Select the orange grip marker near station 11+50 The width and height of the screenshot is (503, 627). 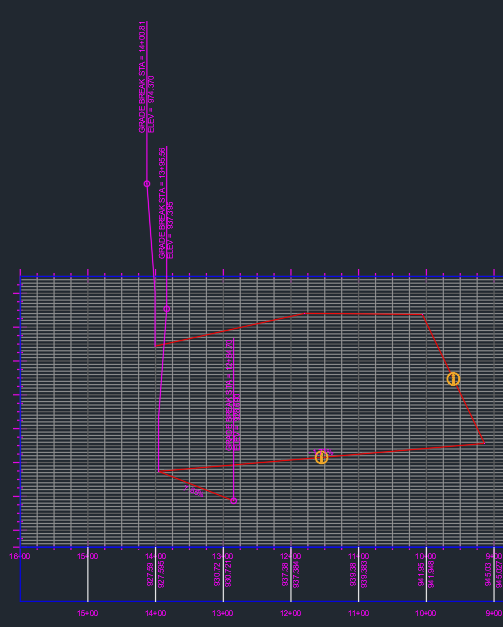tap(321, 457)
